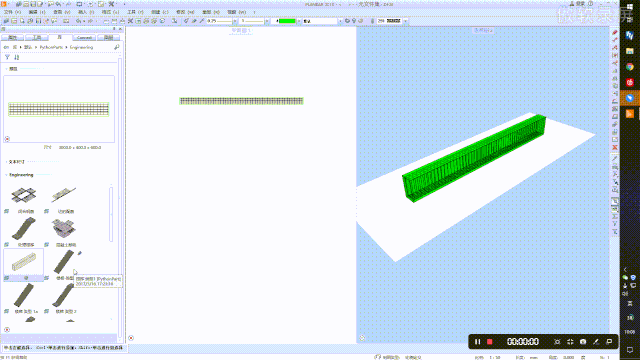Click the red NetEase music icon in the taskbar
Image resolution: width=640 pixels, height=360 pixels.
630,82
